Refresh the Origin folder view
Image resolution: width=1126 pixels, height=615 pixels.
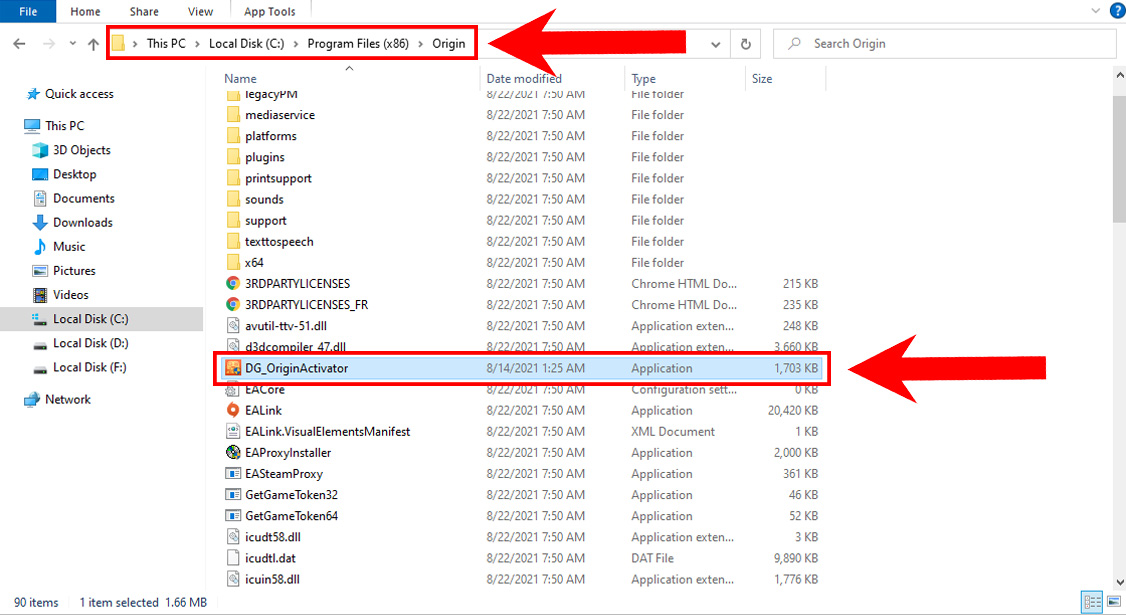coord(745,45)
